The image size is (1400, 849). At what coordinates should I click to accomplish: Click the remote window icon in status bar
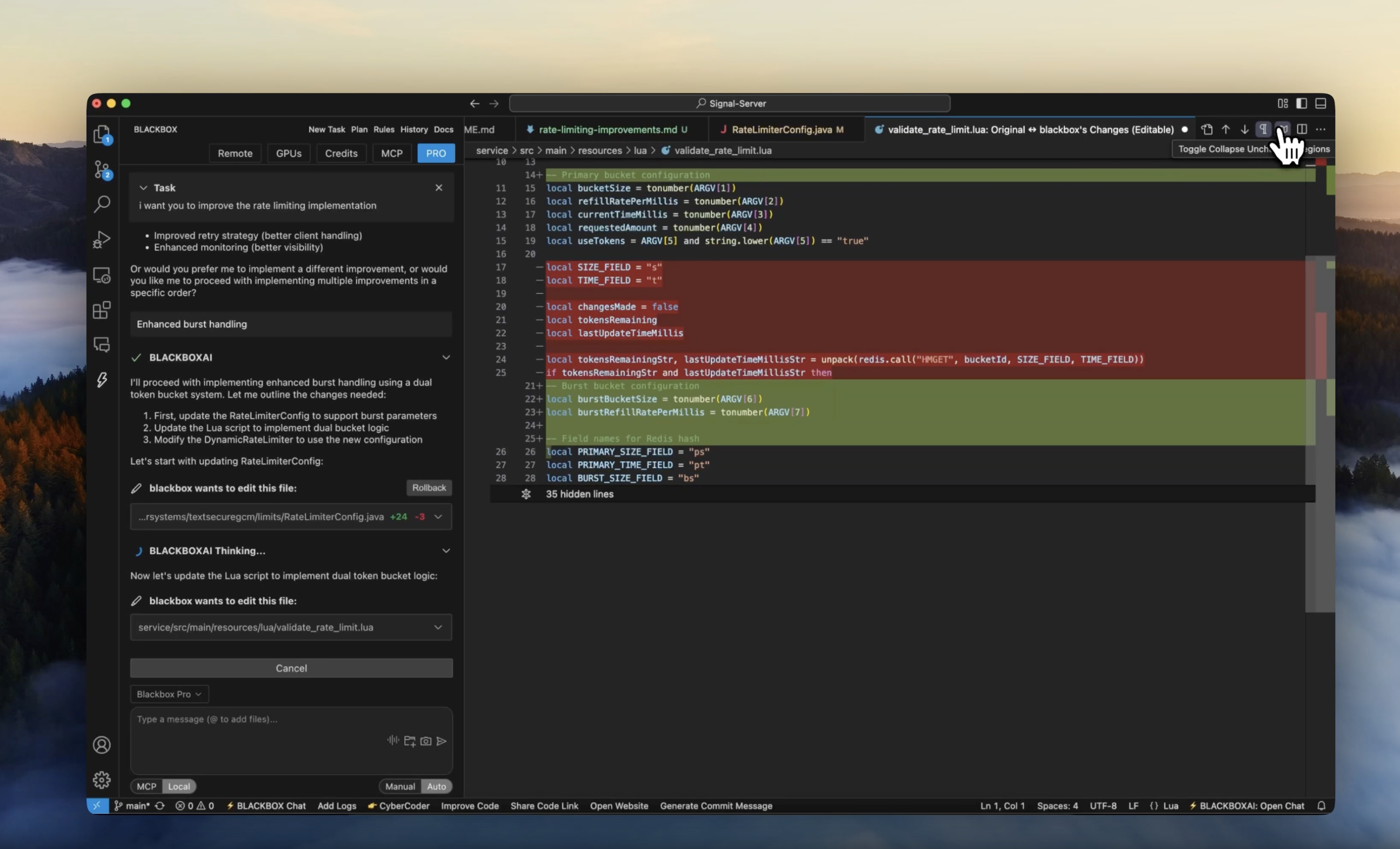tap(97, 806)
